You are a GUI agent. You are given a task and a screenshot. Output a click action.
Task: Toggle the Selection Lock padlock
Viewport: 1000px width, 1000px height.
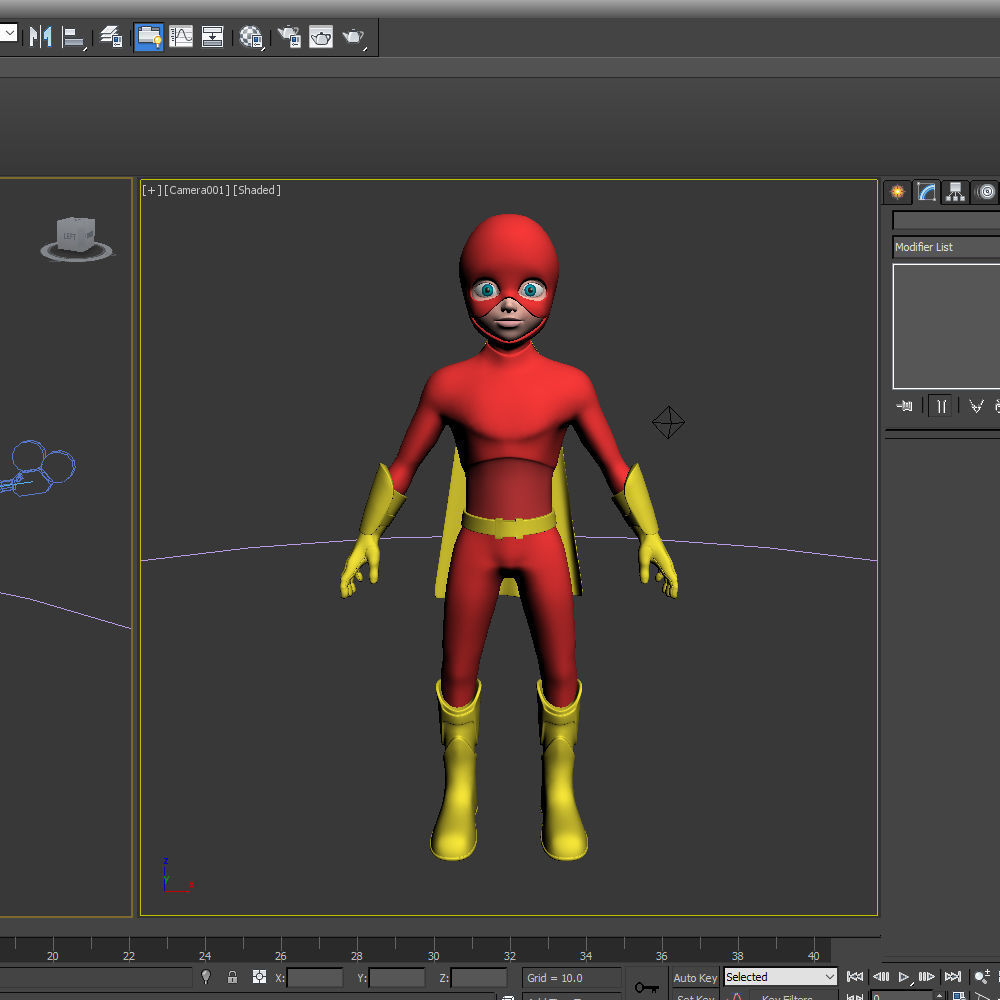[x=233, y=976]
